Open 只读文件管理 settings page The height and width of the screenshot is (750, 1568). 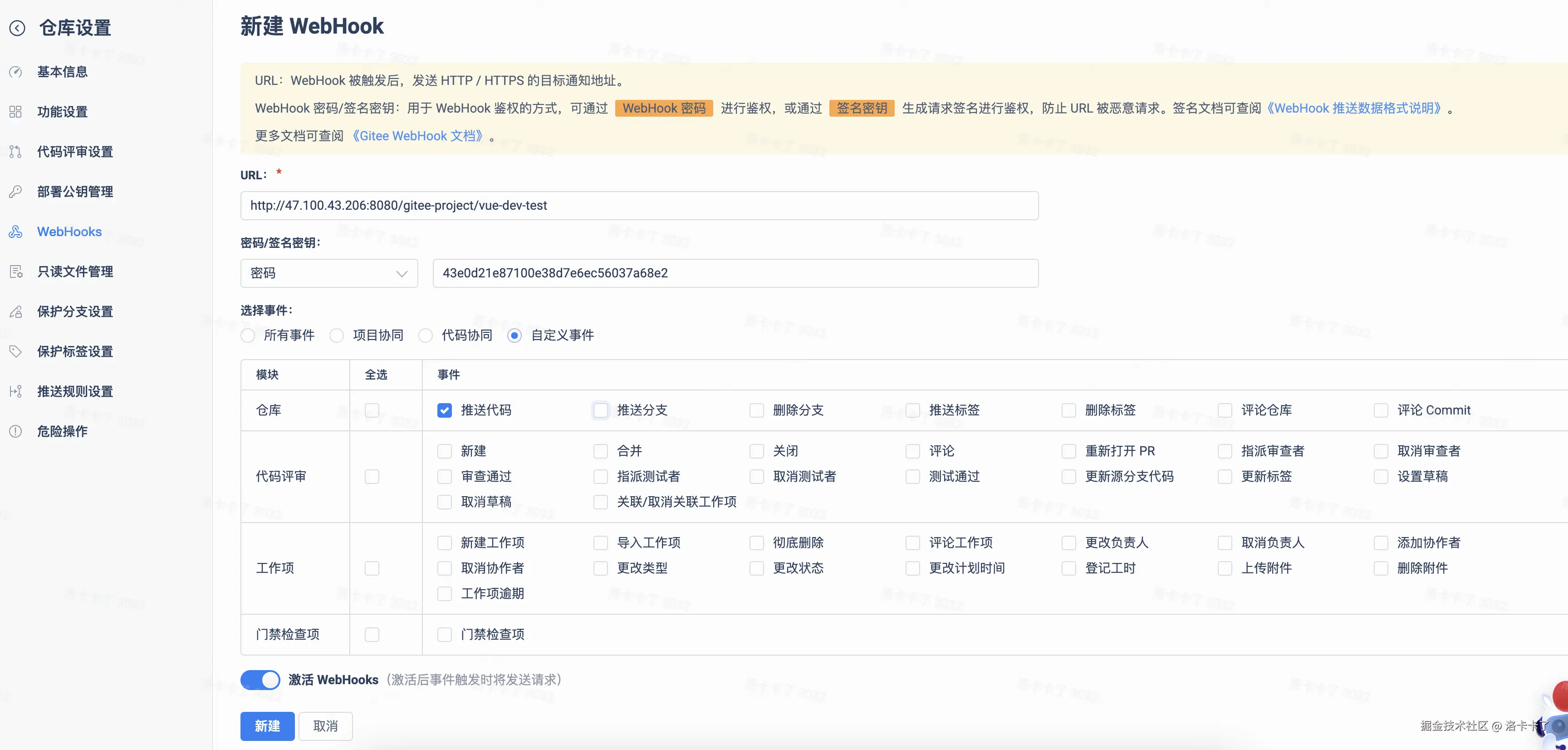tap(75, 272)
